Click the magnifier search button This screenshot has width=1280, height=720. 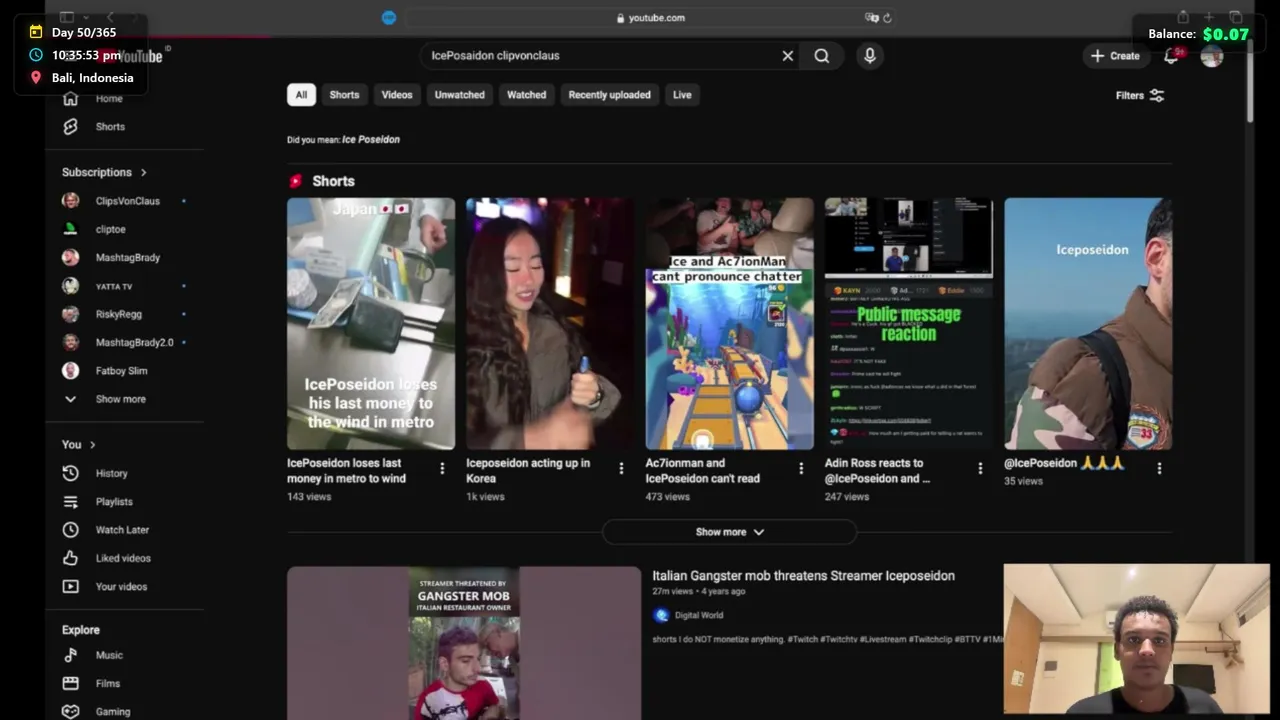[x=822, y=56]
